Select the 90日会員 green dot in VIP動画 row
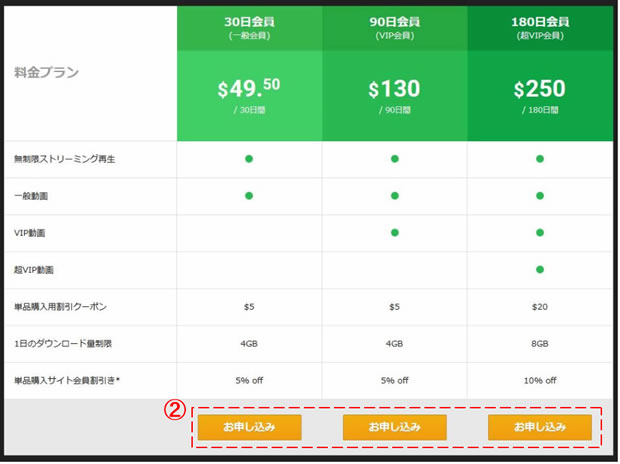 click(394, 233)
